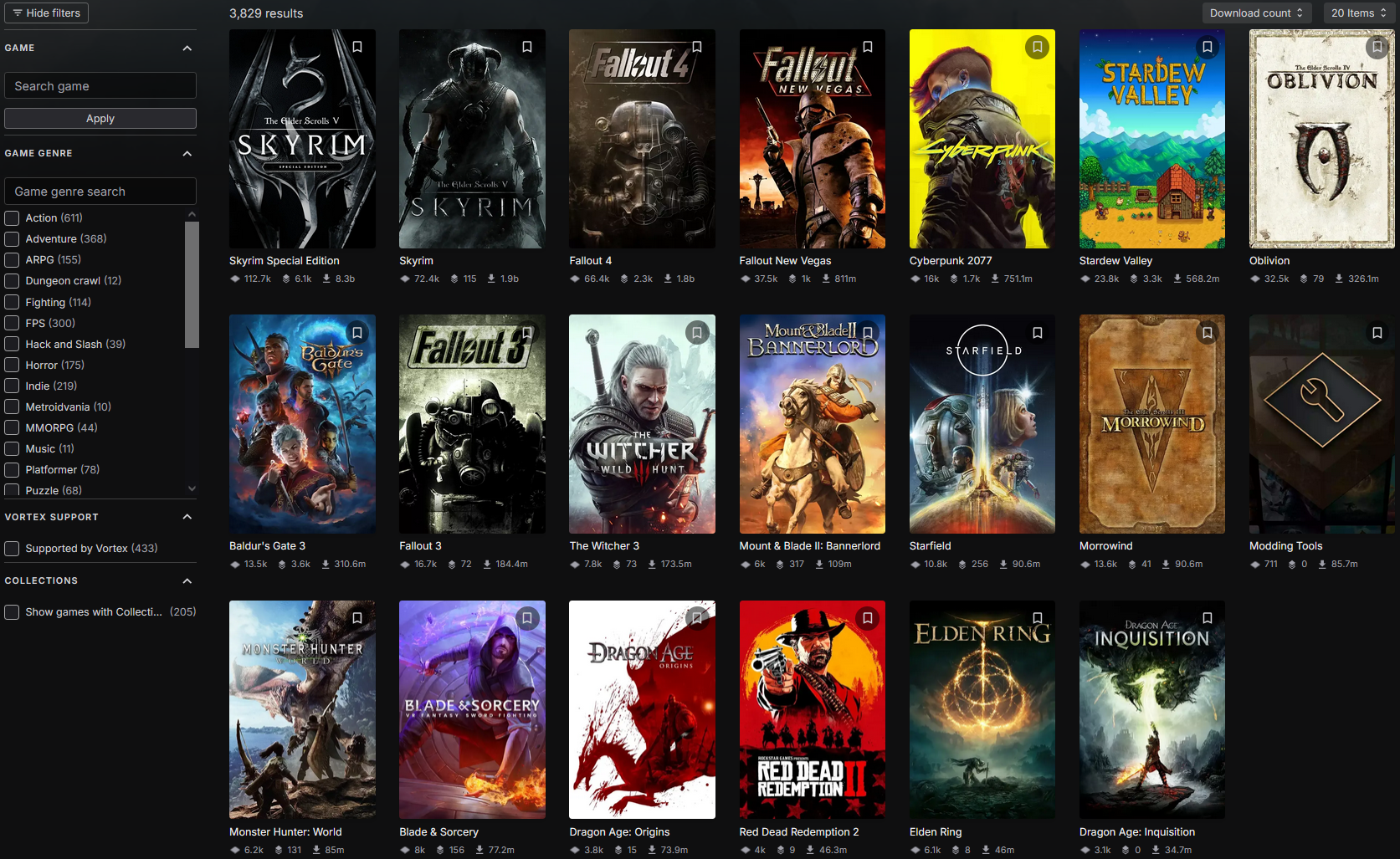Screen dimensions: 1400x859
Task: Click the 3,829 results text
Action: click(x=266, y=13)
